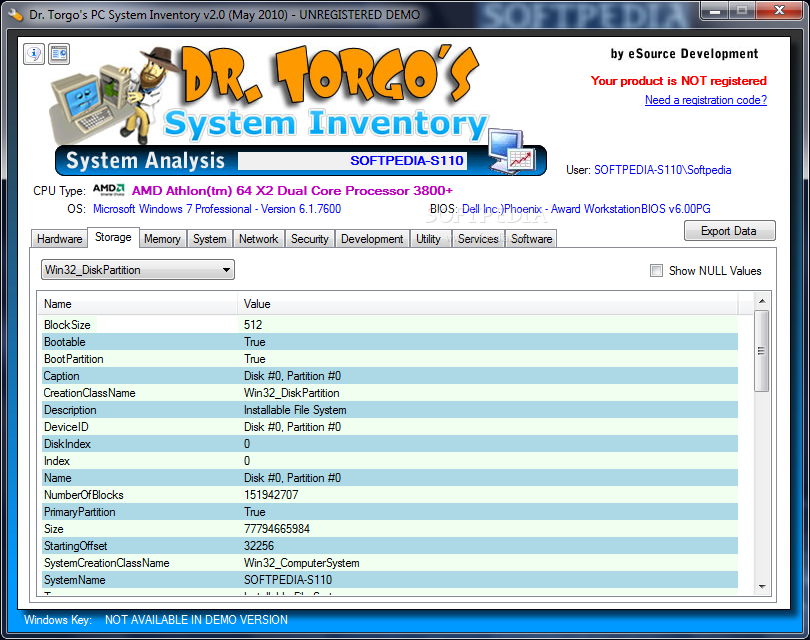Click the Phoenix Award WorkstationBIOS text
Image resolution: width=810 pixels, height=640 pixels.
586,209
